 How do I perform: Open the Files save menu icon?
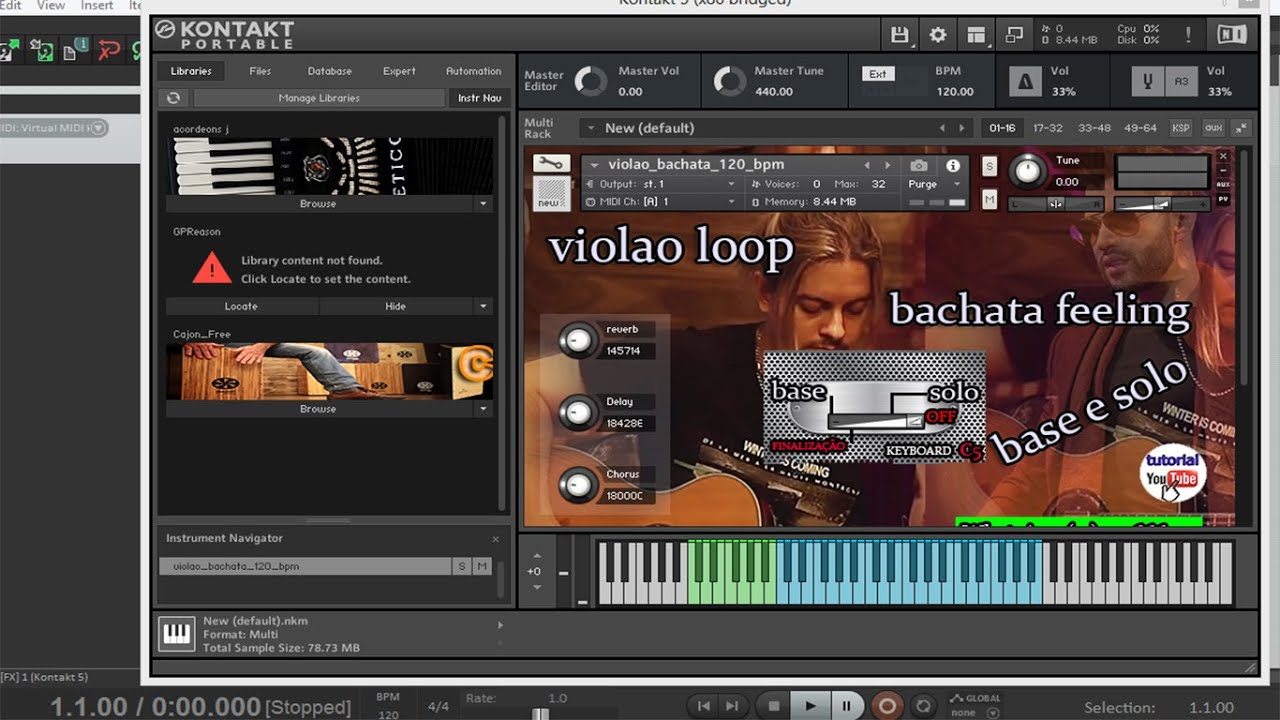[900, 35]
